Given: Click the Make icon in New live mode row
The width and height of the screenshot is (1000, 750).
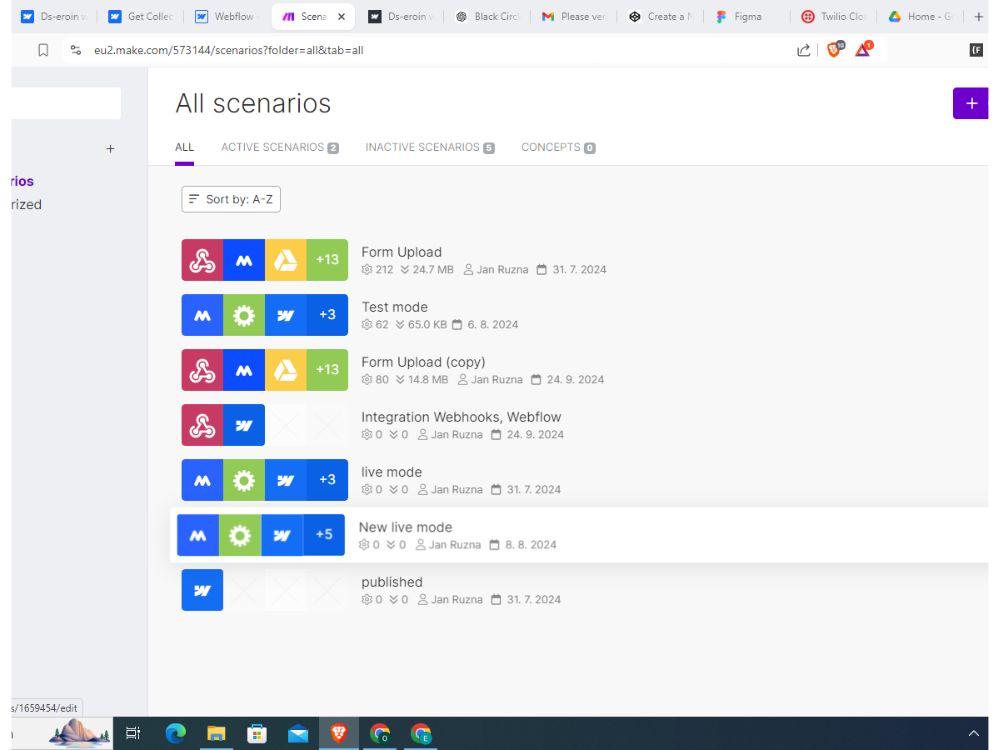Looking at the screenshot, I should 198,534.
